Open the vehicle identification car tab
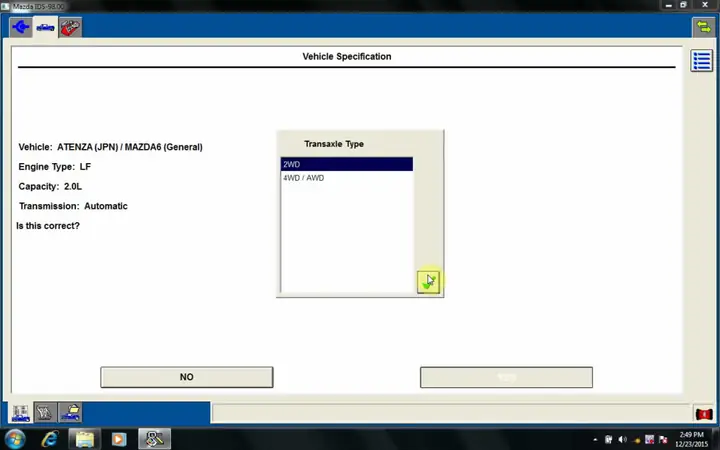 [x=46, y=28]
